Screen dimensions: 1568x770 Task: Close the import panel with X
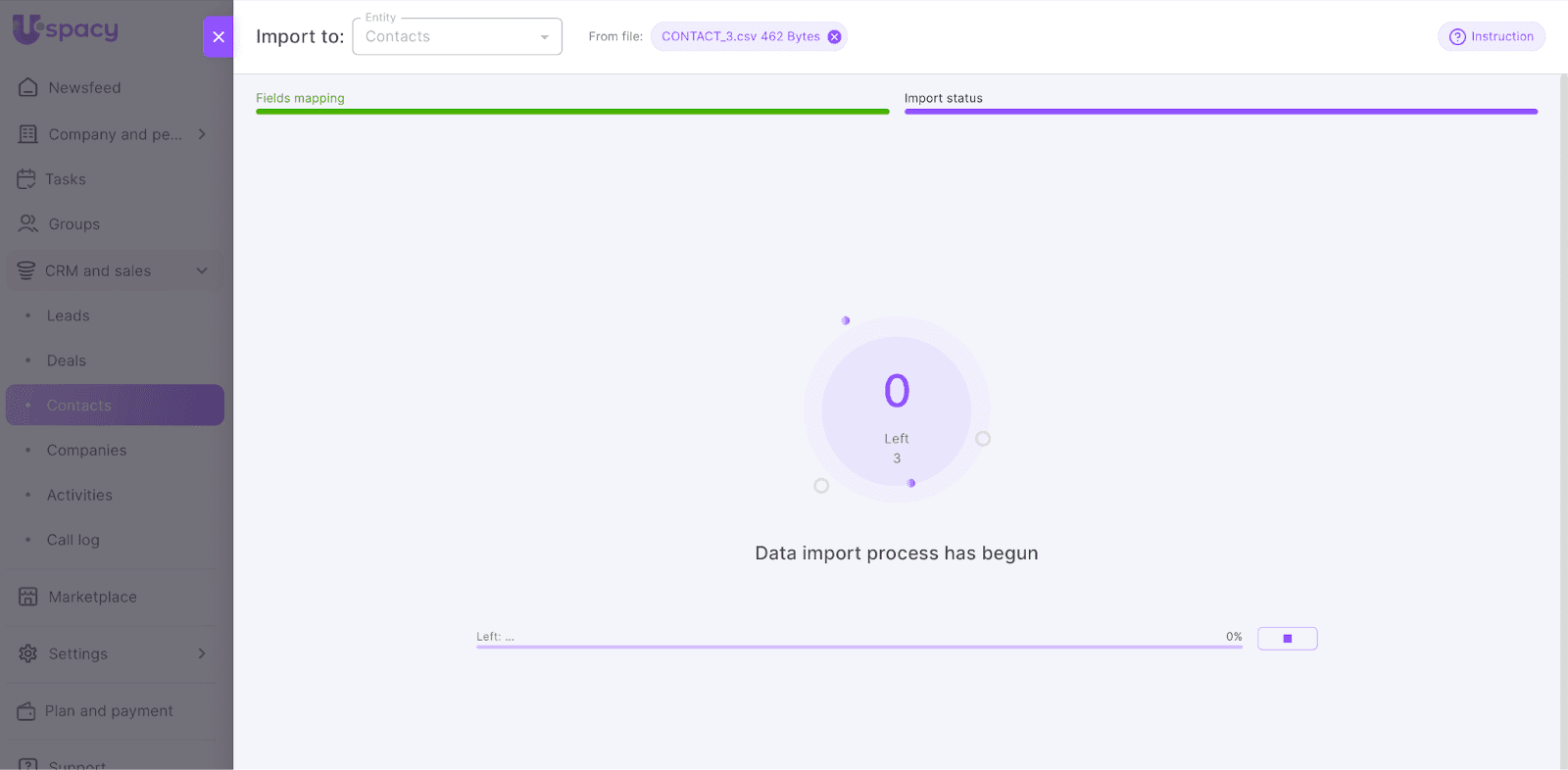click(219, 37)
